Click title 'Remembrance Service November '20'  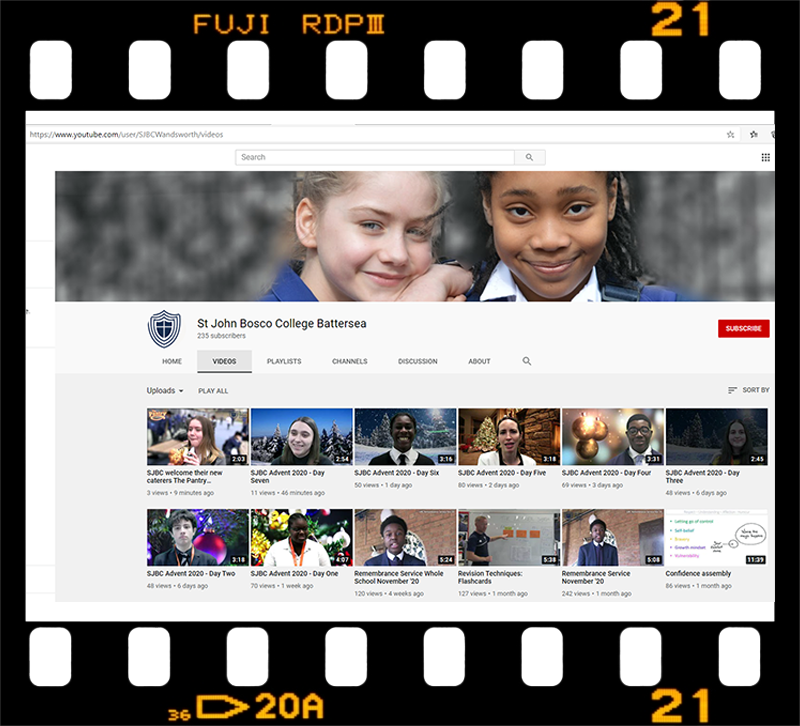596,577
